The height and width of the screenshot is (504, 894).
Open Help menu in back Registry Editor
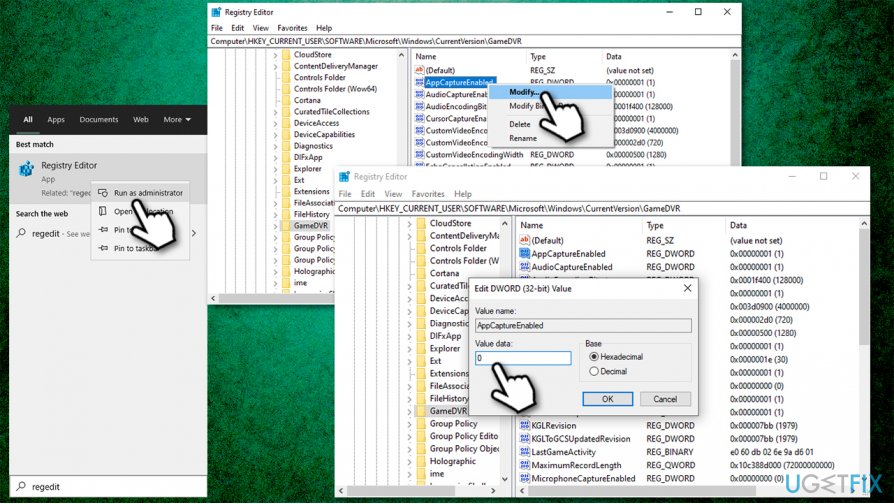click(324, 28)
